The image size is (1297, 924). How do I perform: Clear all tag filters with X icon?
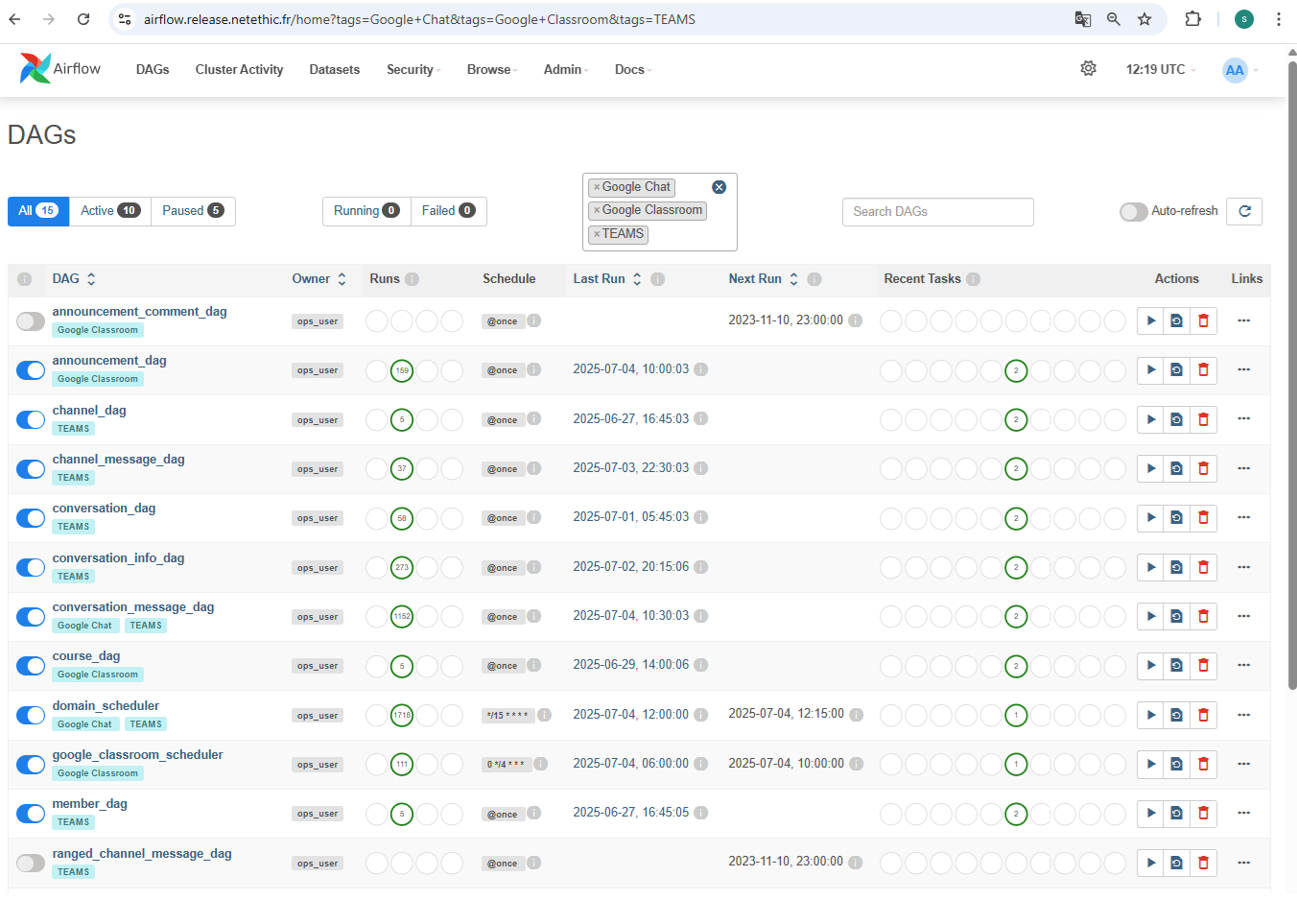pyautogui.click(x=719, y=187)
